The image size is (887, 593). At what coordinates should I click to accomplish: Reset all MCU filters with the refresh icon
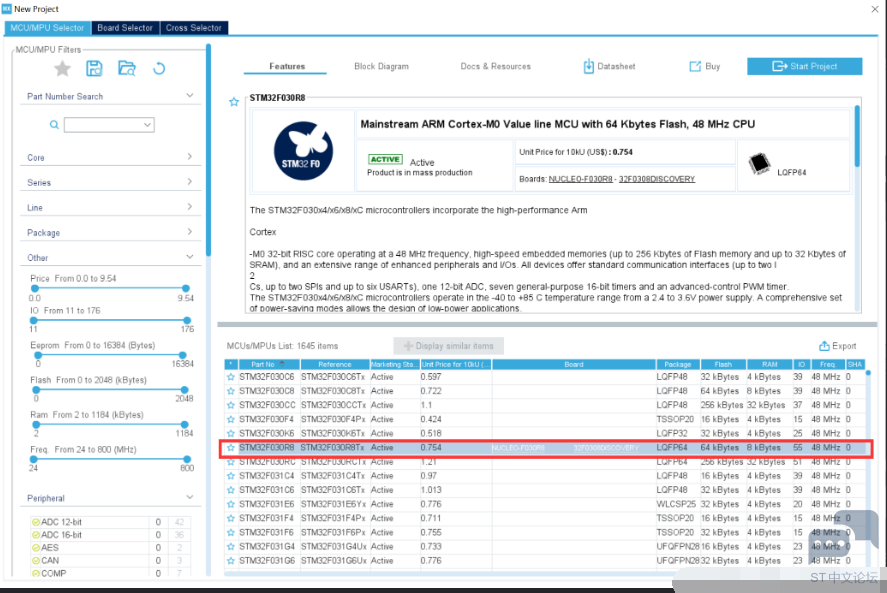[x=159, y=68]
